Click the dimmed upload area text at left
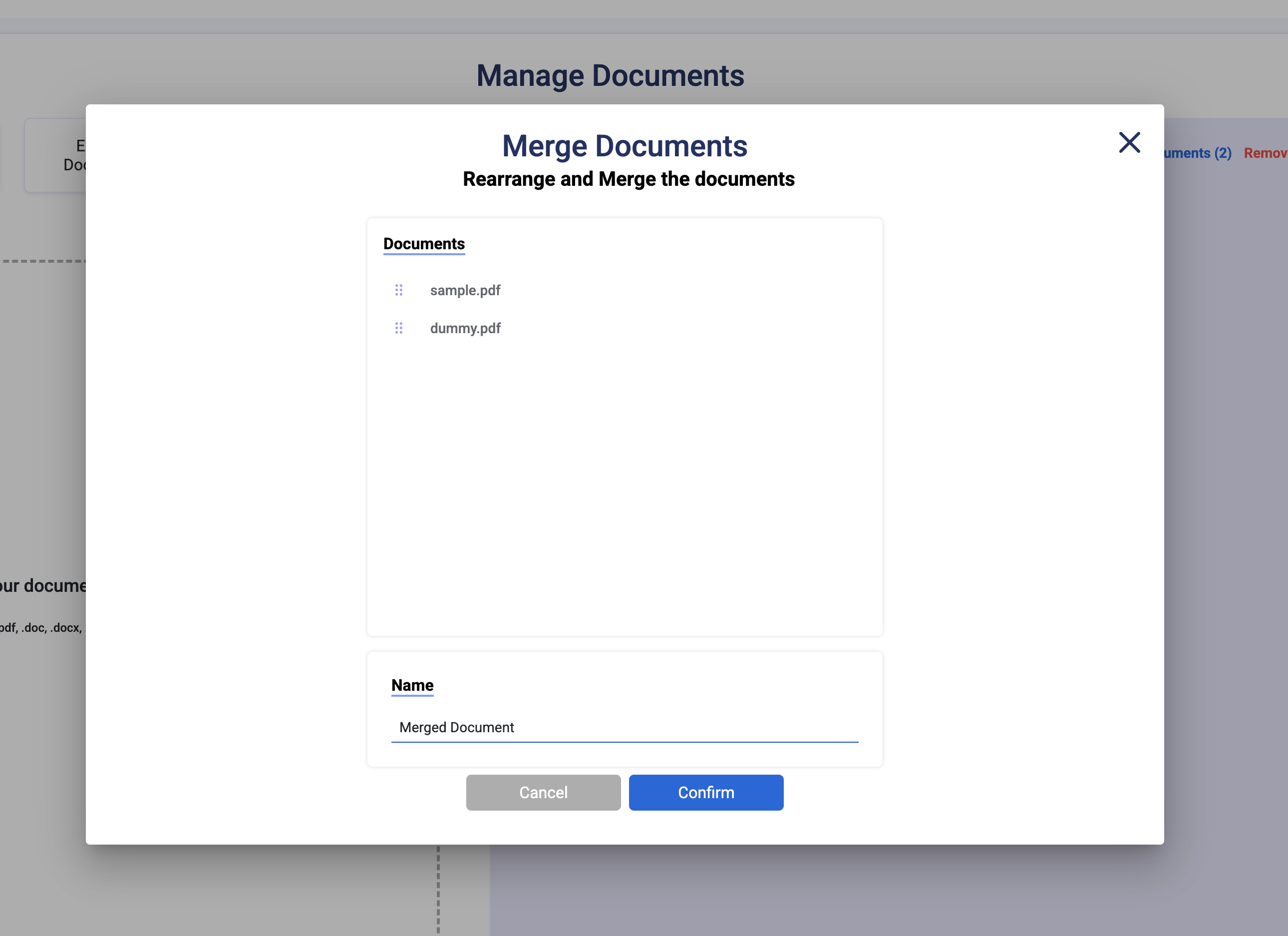Screen dimensions: 1288x936 42,585
